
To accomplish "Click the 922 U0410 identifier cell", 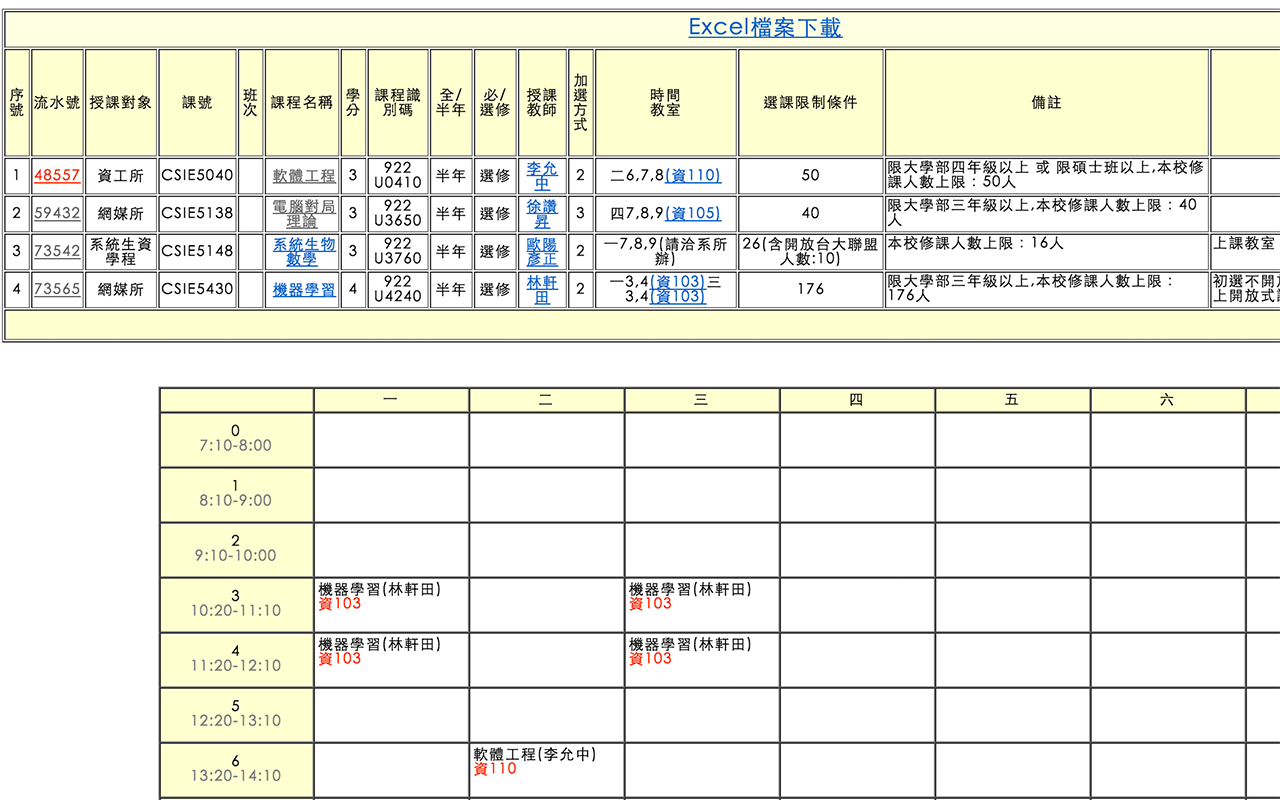I will pyautogui.click(x=398, y=175).
